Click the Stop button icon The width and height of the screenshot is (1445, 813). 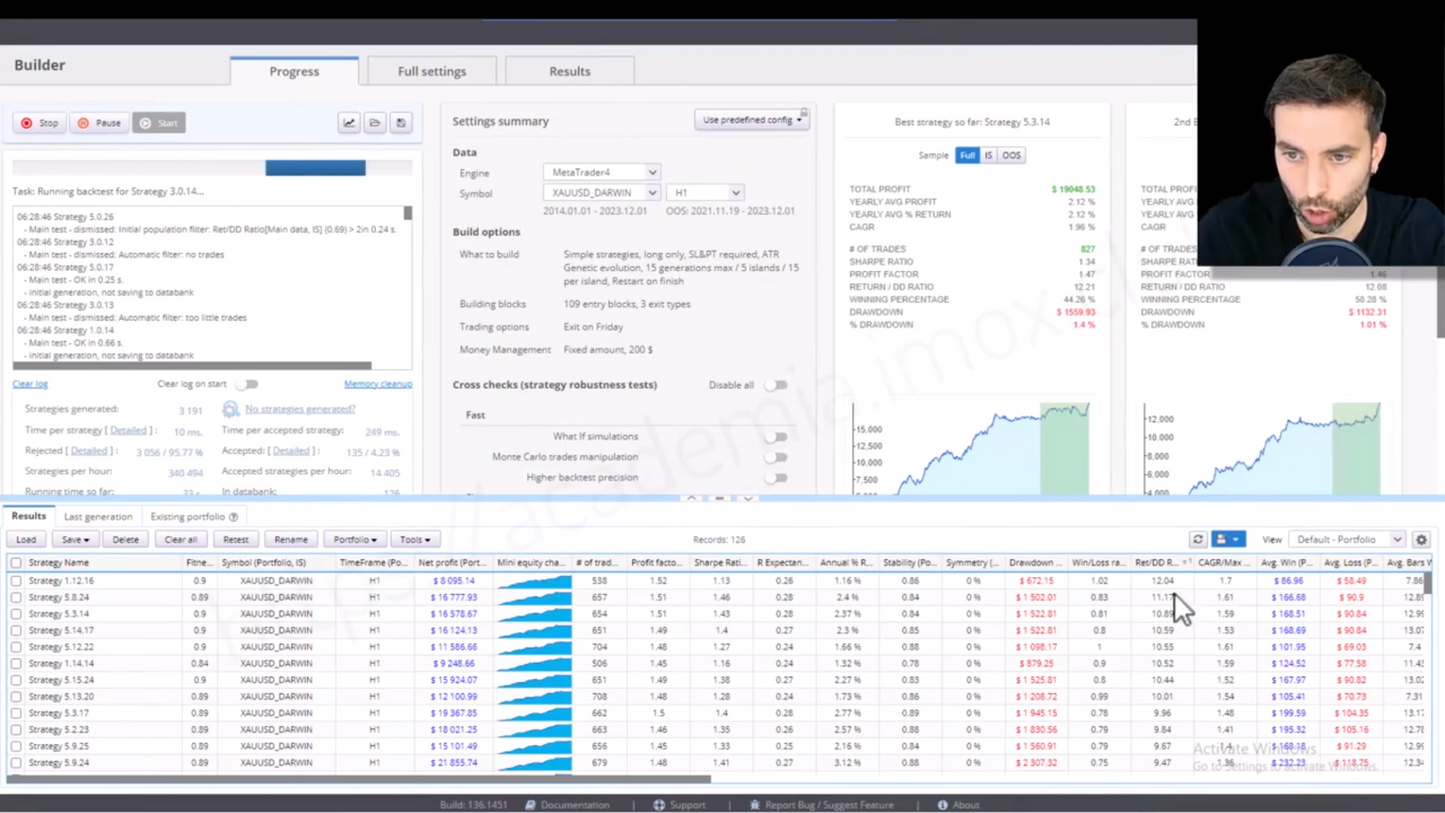click(27, 123)
